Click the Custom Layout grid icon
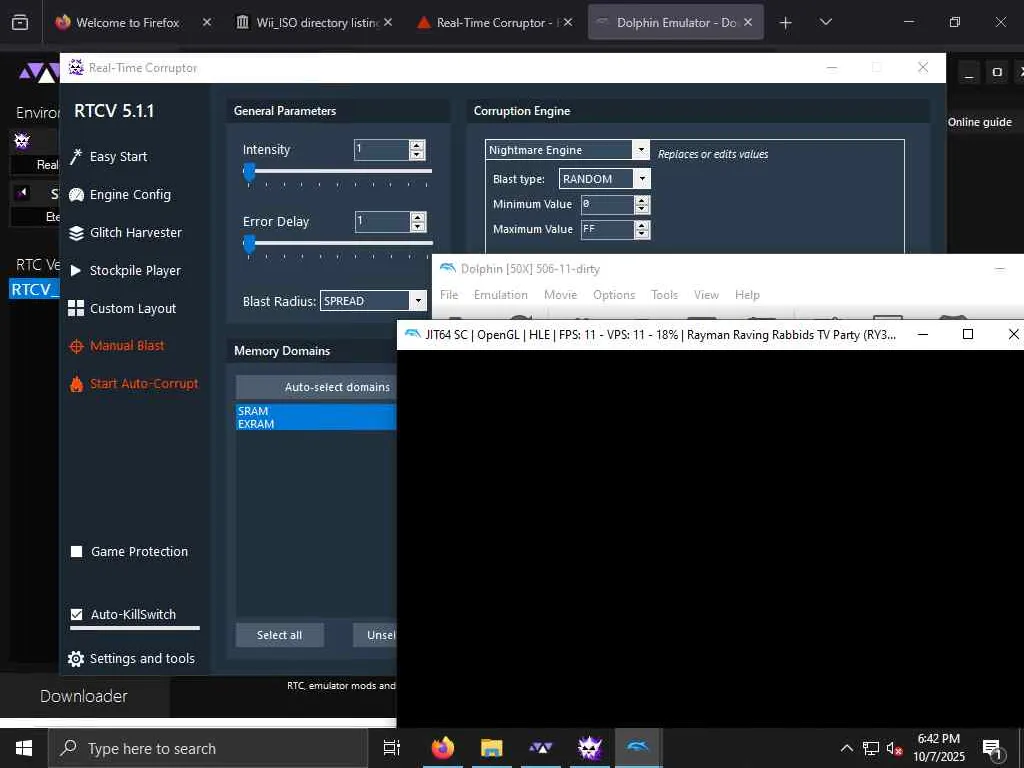1024x768 pixels. click(x=76, y=308)
